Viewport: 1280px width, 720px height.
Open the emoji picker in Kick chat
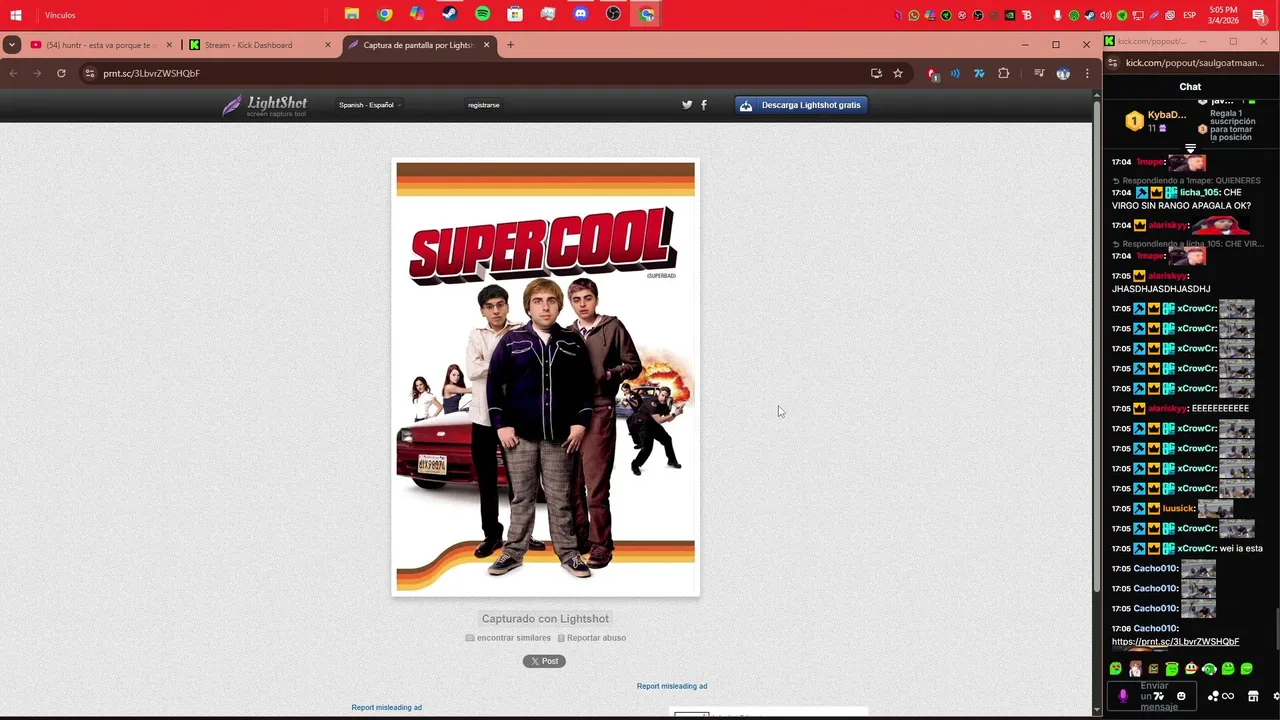[x=1181, y=696]
